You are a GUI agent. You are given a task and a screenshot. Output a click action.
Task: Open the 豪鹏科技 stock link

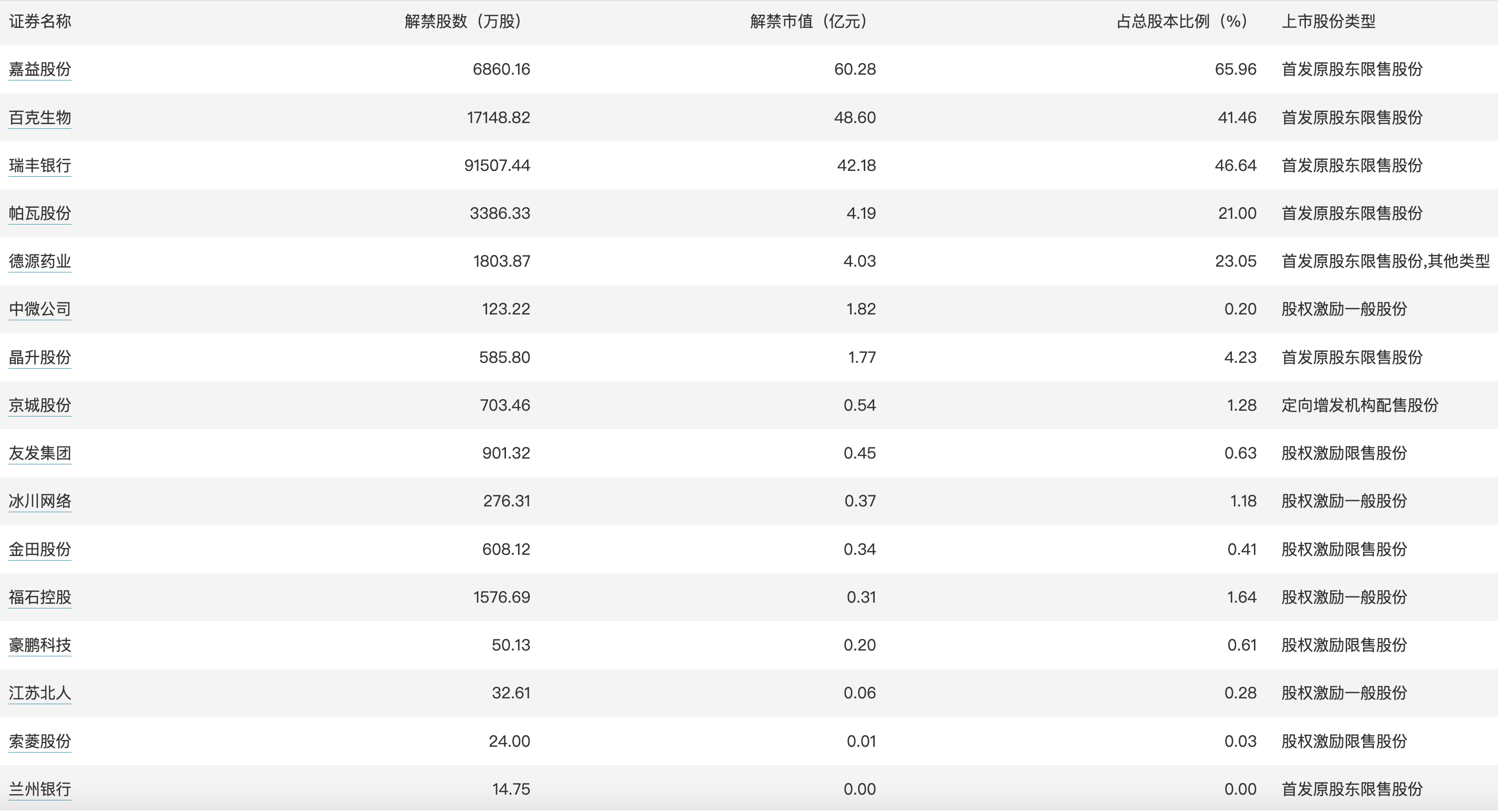point(39,645)
